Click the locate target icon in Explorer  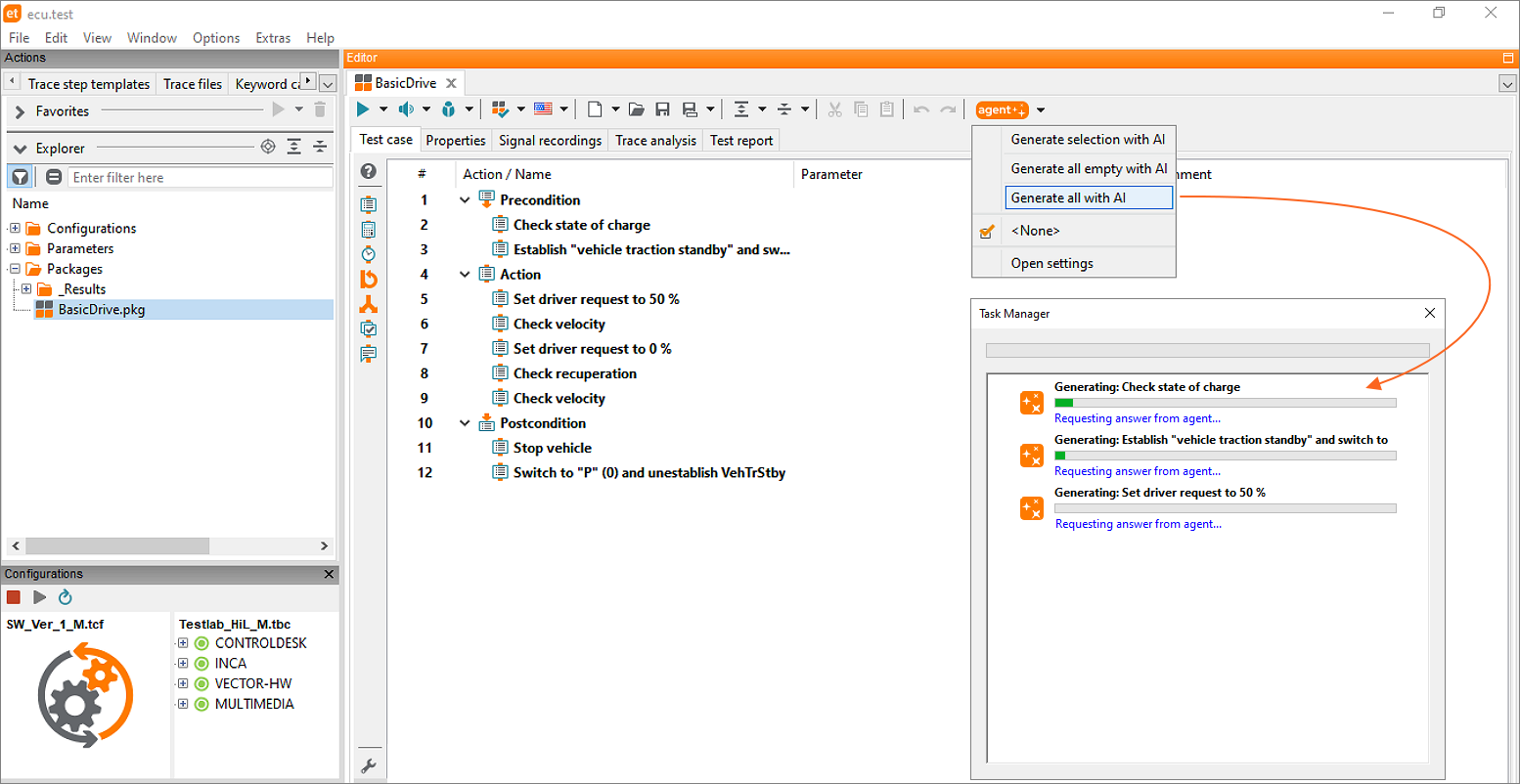point(268,148)
